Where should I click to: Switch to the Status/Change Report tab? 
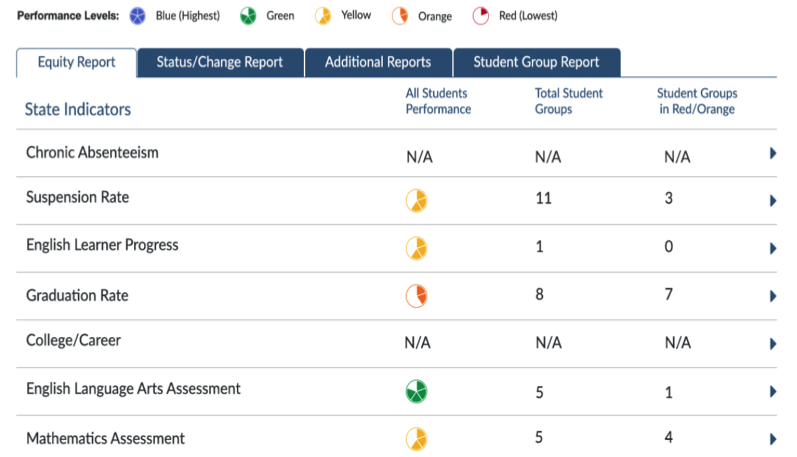point(220,62)
